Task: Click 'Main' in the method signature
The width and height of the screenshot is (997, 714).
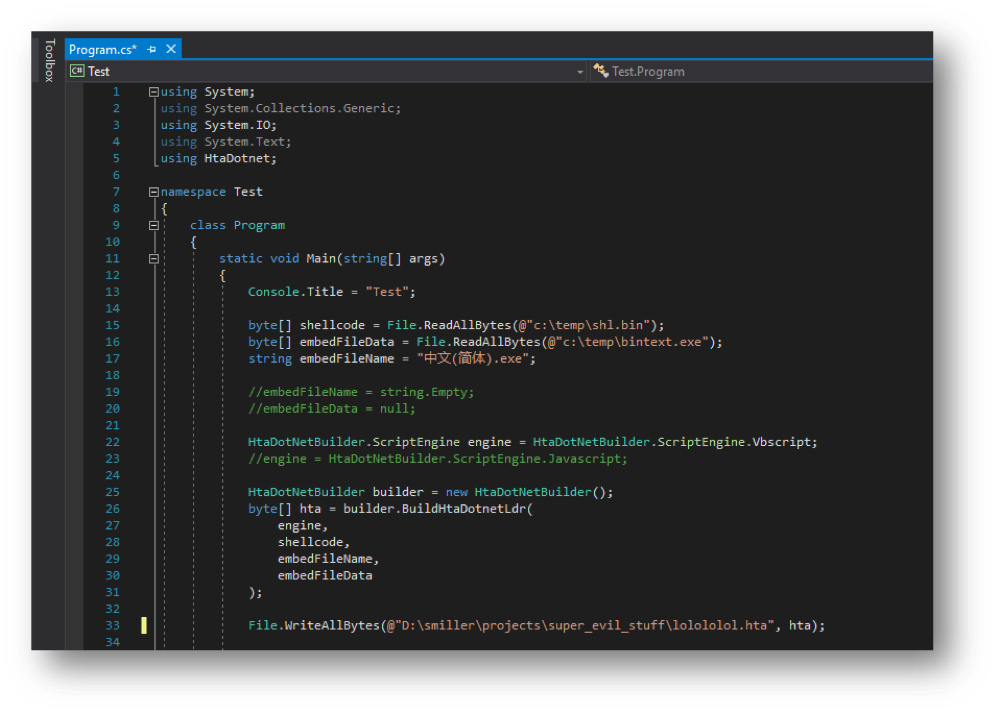Action: pos(321,259)
